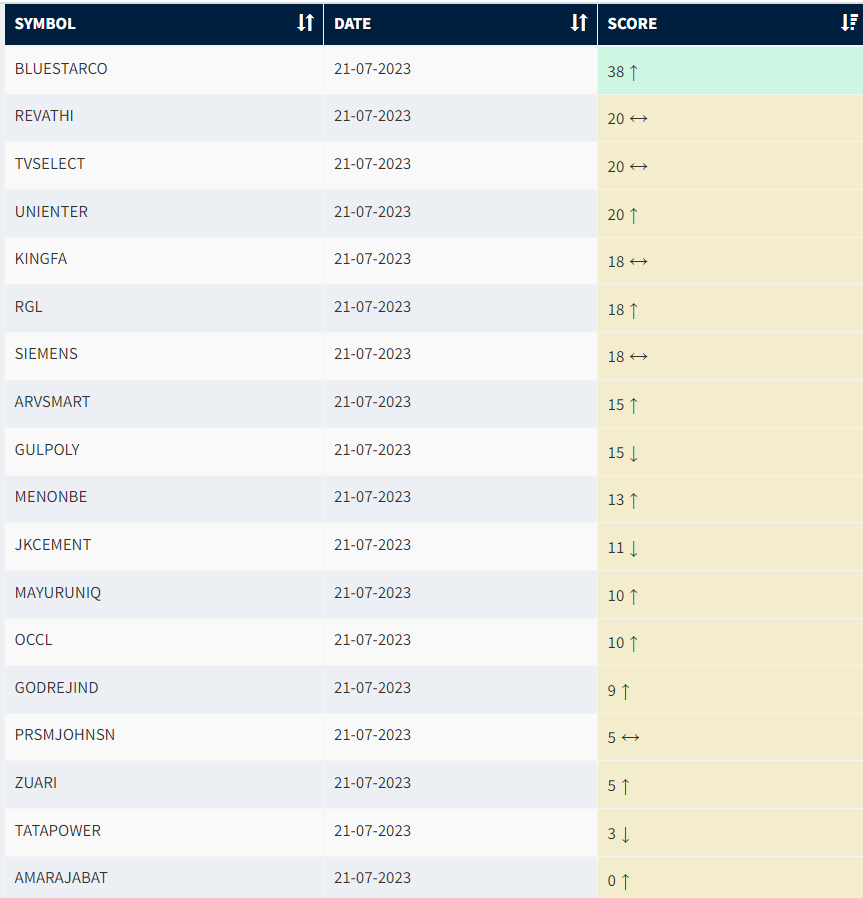Select the ZUARI symbol cell
Screen dimensions: 863x898
164,783
